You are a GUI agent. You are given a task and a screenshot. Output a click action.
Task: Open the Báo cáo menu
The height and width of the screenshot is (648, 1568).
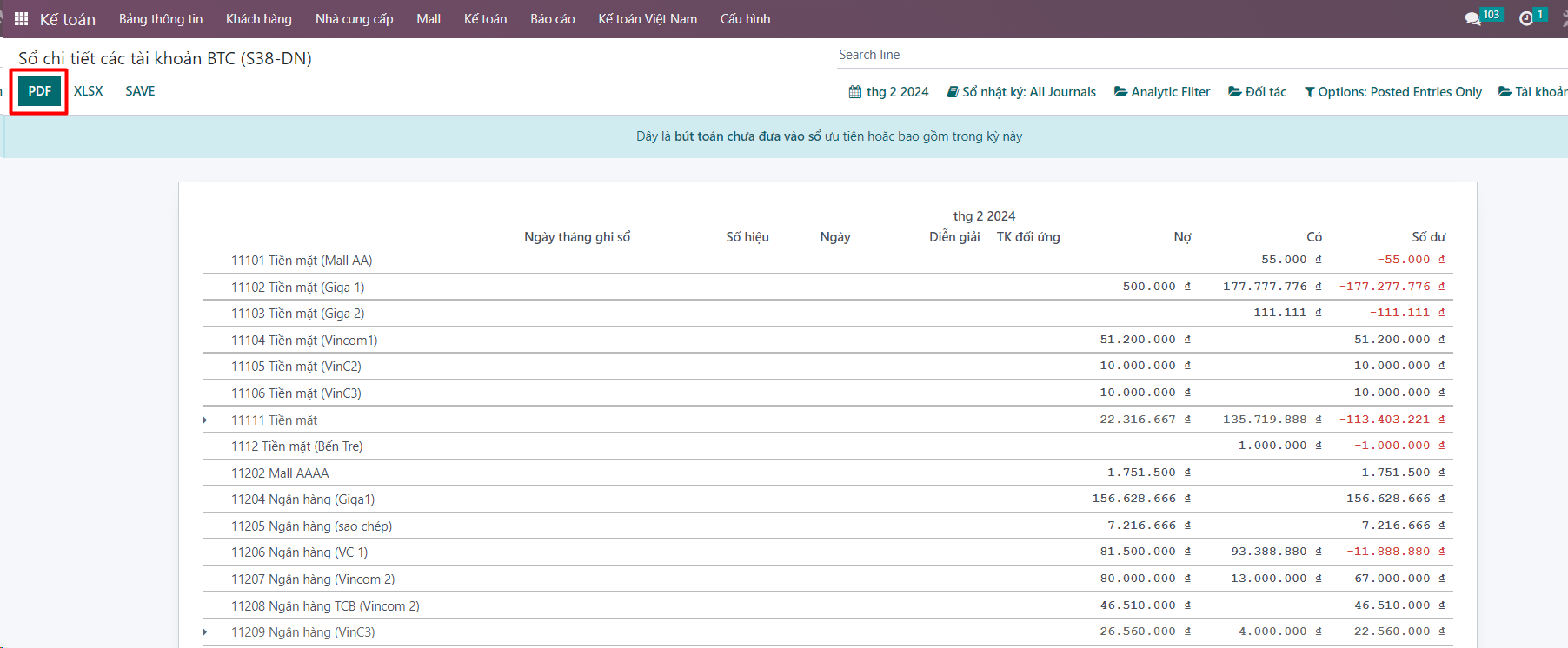coord(553,19)
